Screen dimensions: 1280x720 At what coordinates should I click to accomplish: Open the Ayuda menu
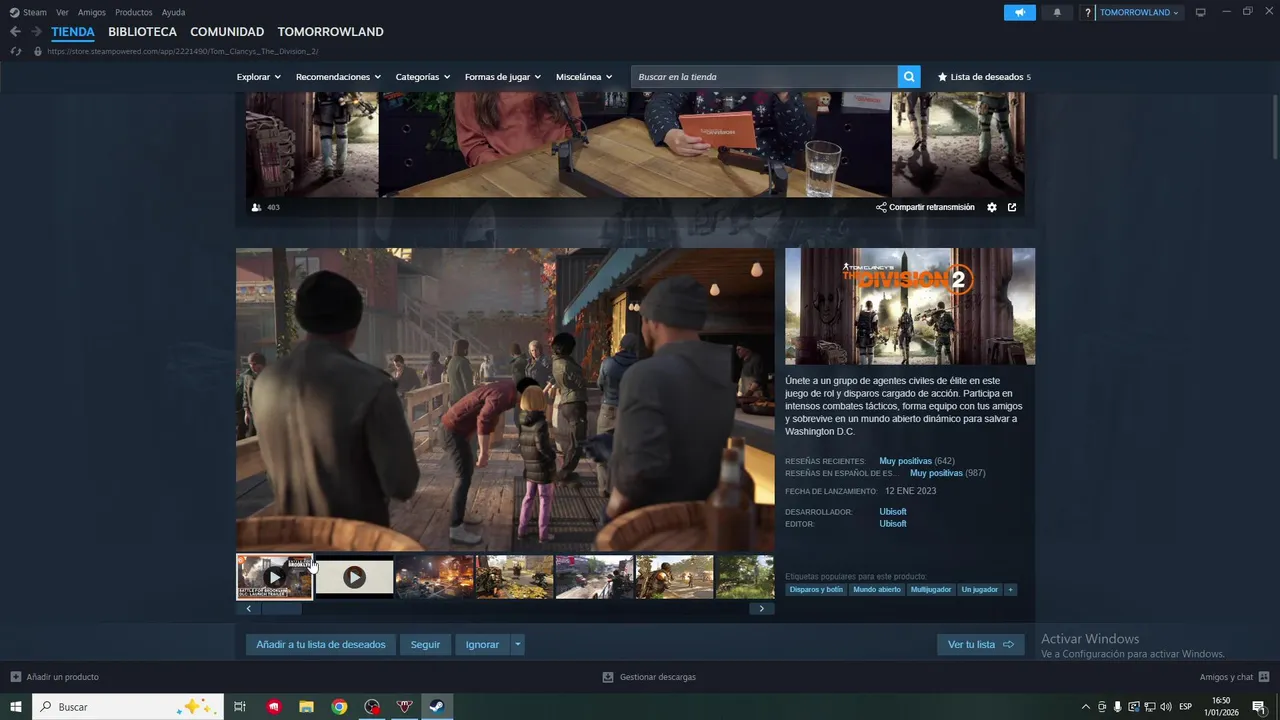coord(173,12)
